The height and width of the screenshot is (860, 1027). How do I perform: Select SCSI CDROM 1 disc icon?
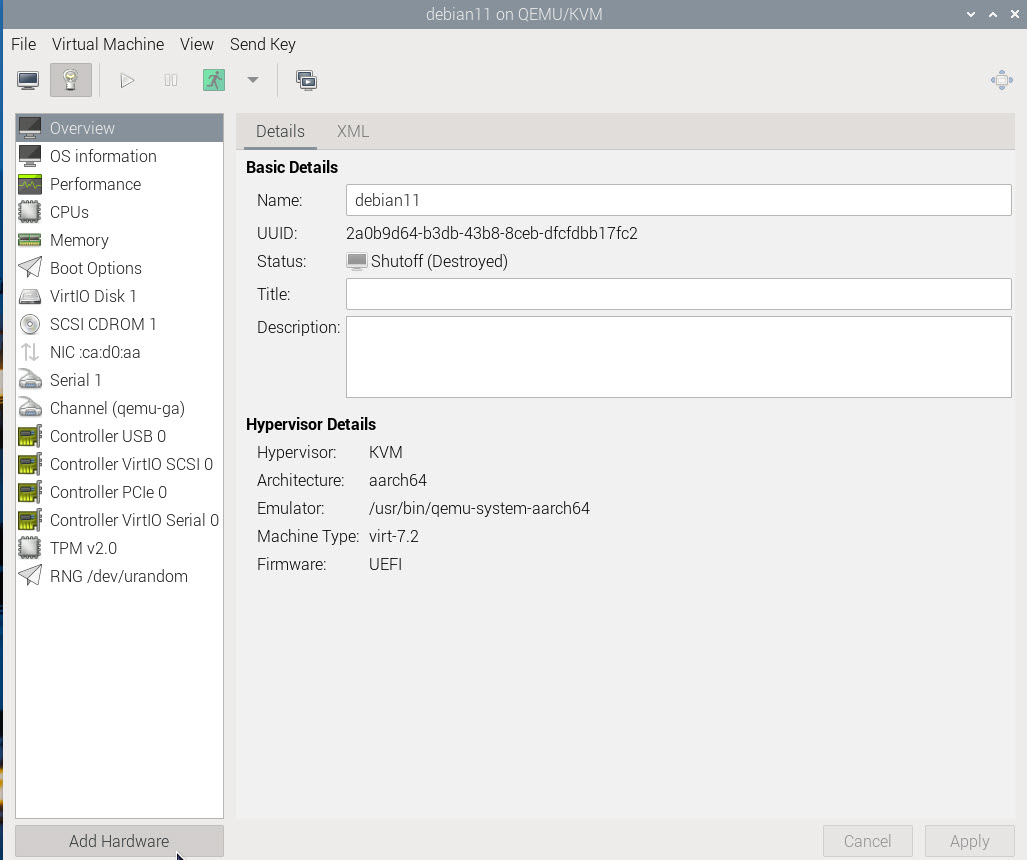coord(30,324)
